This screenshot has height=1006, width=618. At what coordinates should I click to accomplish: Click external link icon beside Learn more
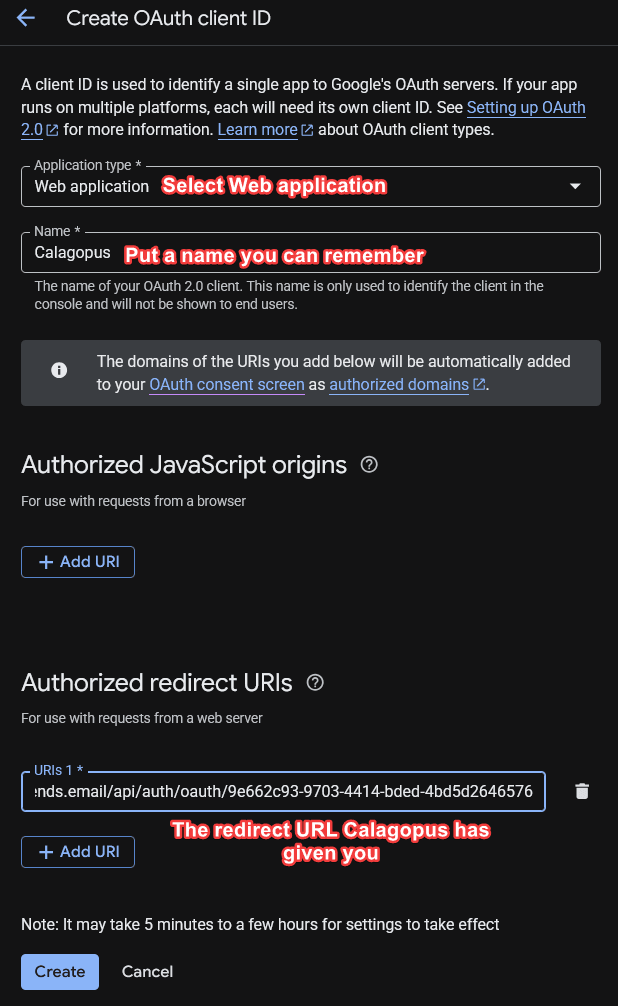[x=308, y=130]
